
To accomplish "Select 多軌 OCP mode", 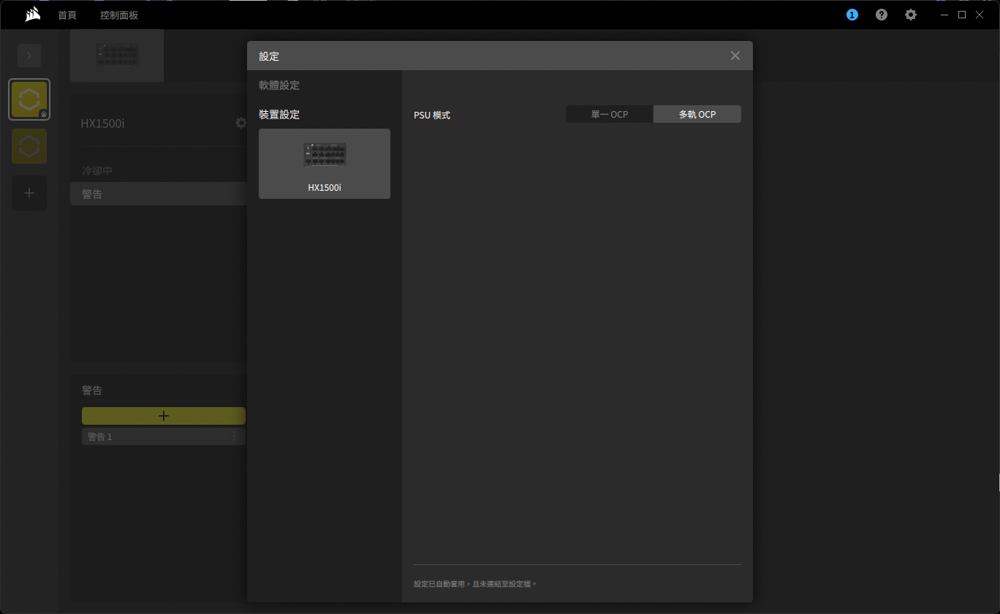I will [x=697, y=114].
